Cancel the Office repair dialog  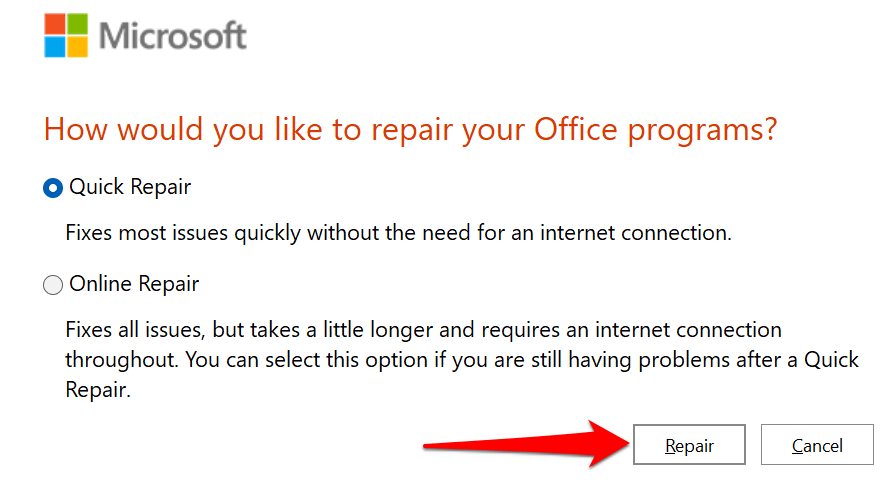point(817,445)
